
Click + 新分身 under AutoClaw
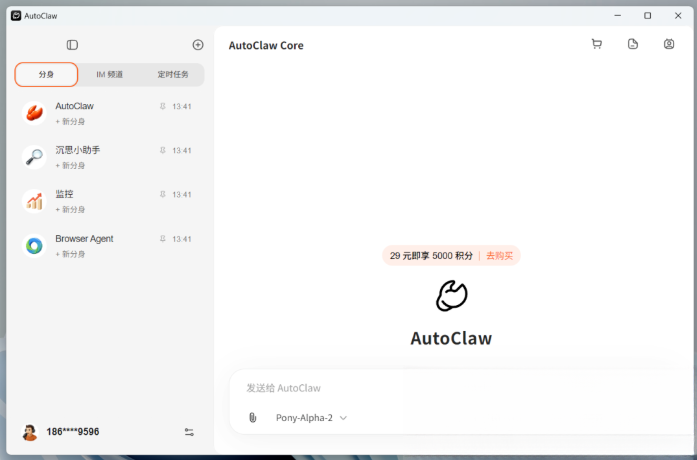70,121
